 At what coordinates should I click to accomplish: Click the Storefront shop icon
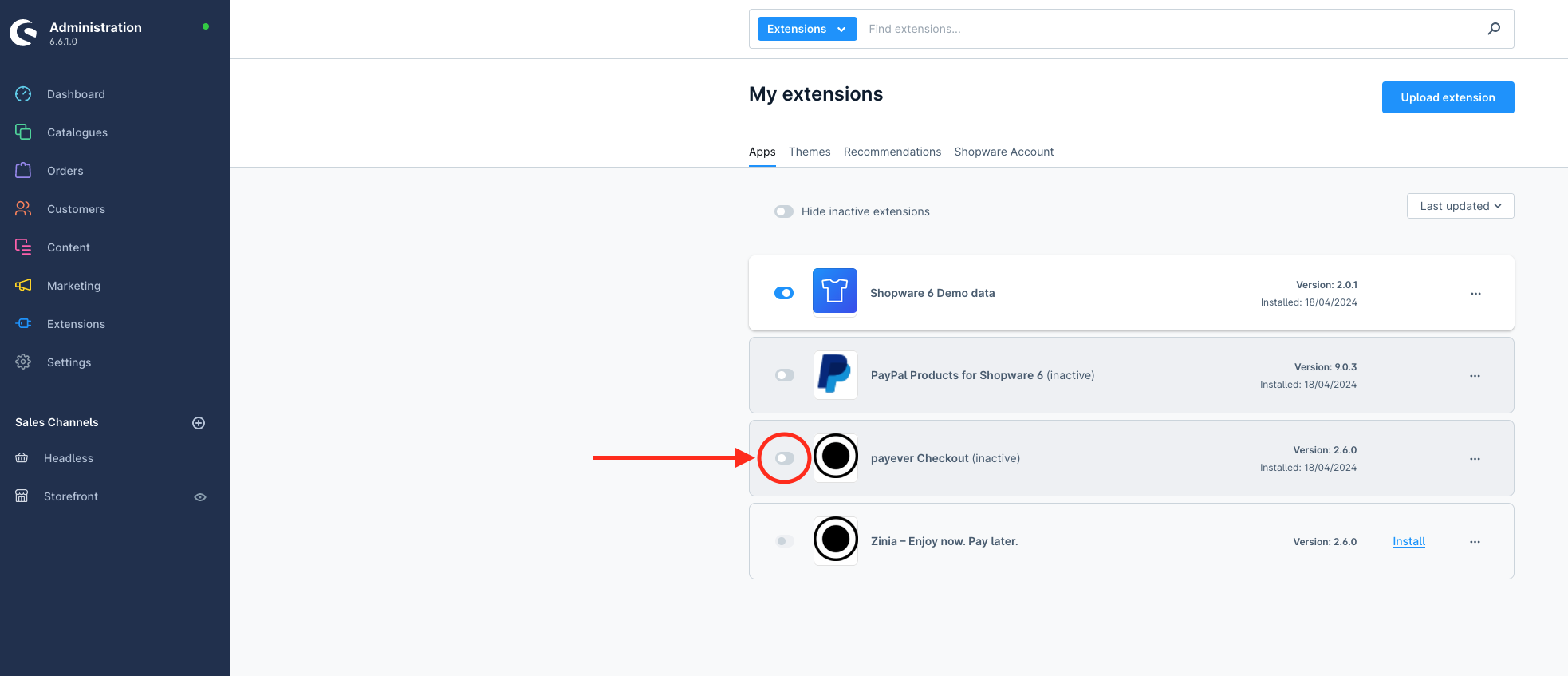(22, 496)
